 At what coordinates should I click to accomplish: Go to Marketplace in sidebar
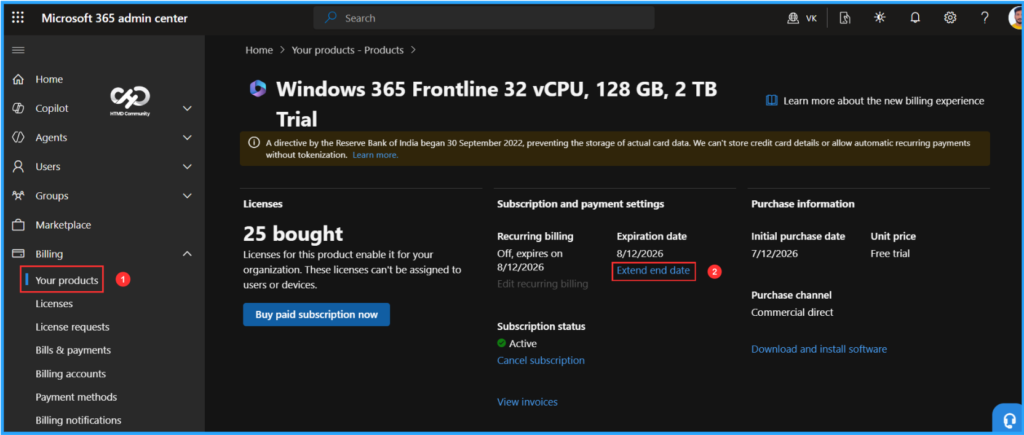pos(63,225)
